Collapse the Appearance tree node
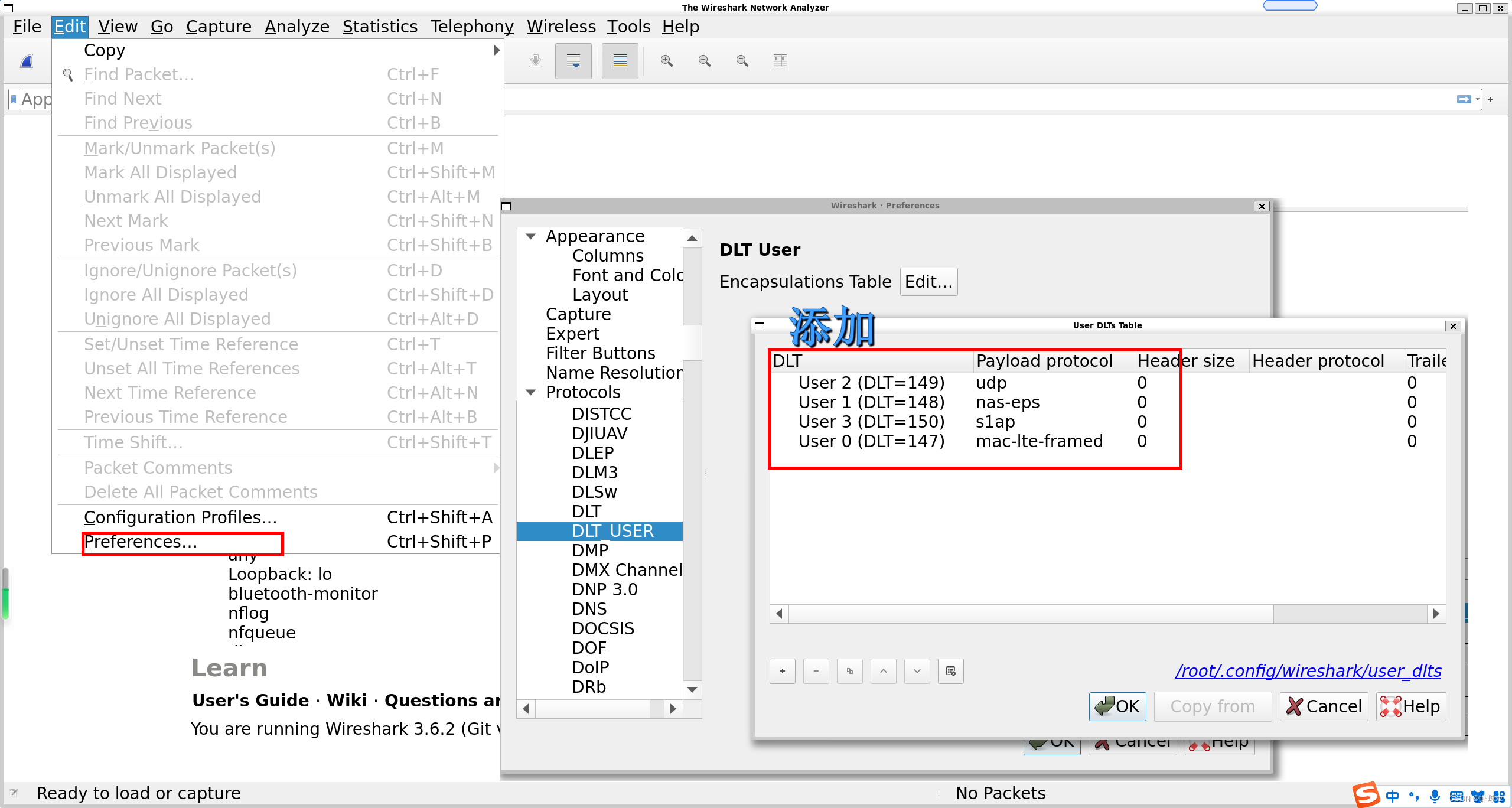 point(530,236)
